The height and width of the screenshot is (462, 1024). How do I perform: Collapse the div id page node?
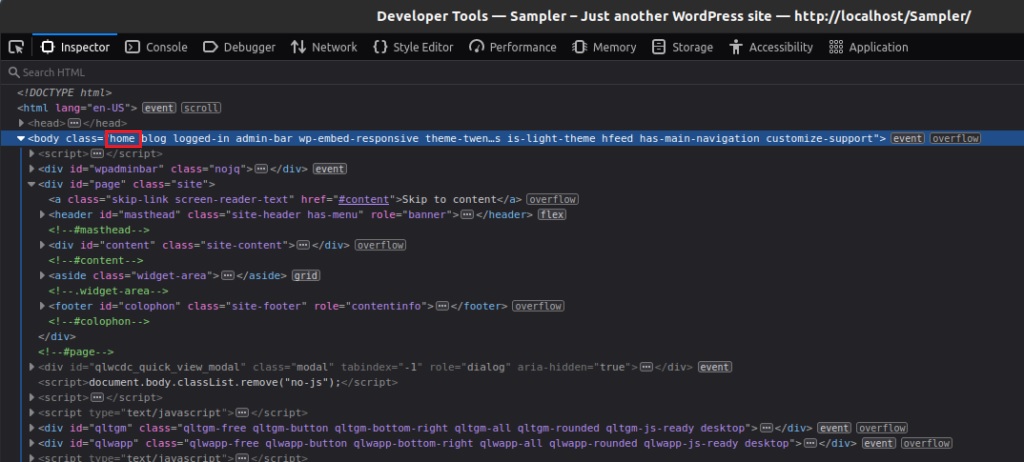tap(31, 184)
